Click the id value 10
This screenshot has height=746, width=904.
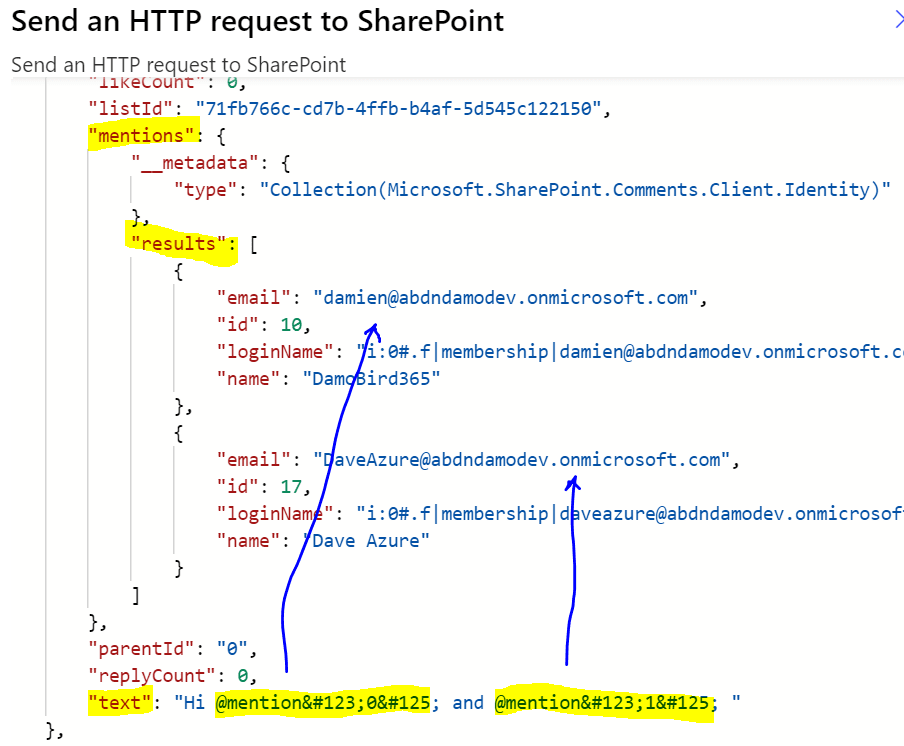(291, 325)
